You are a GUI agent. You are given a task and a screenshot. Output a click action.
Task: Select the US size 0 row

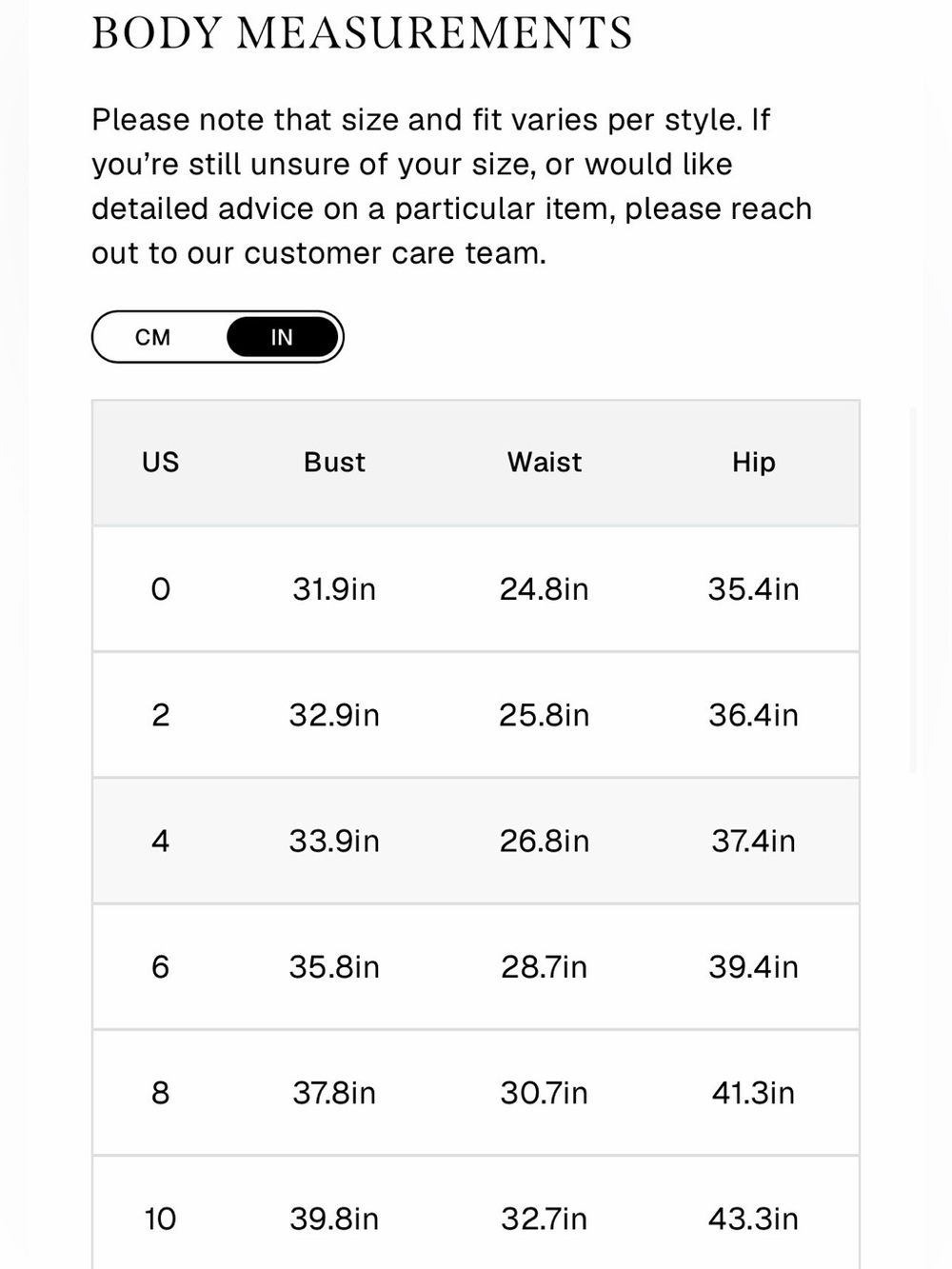[476, 589]
